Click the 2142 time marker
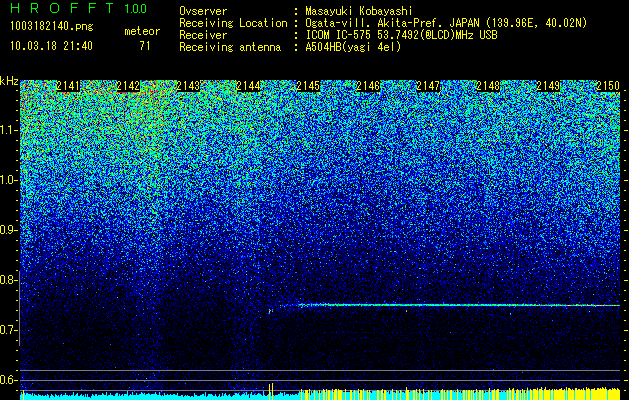The width and height of the screenshot is (629, 400). point(128,86)
